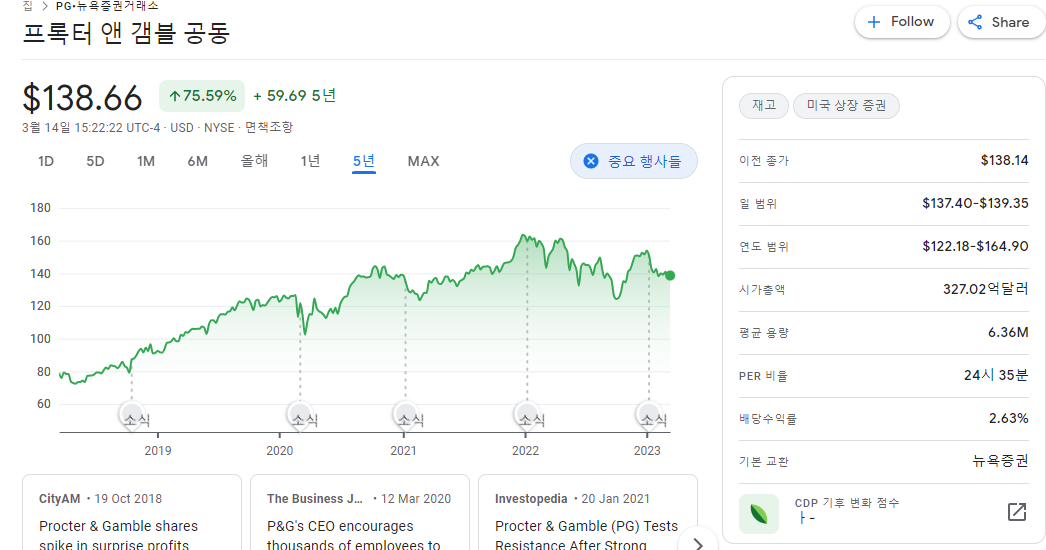Switch to the MAX range tab
Screen dimensions: 1046x550
(x=424, y=162)
